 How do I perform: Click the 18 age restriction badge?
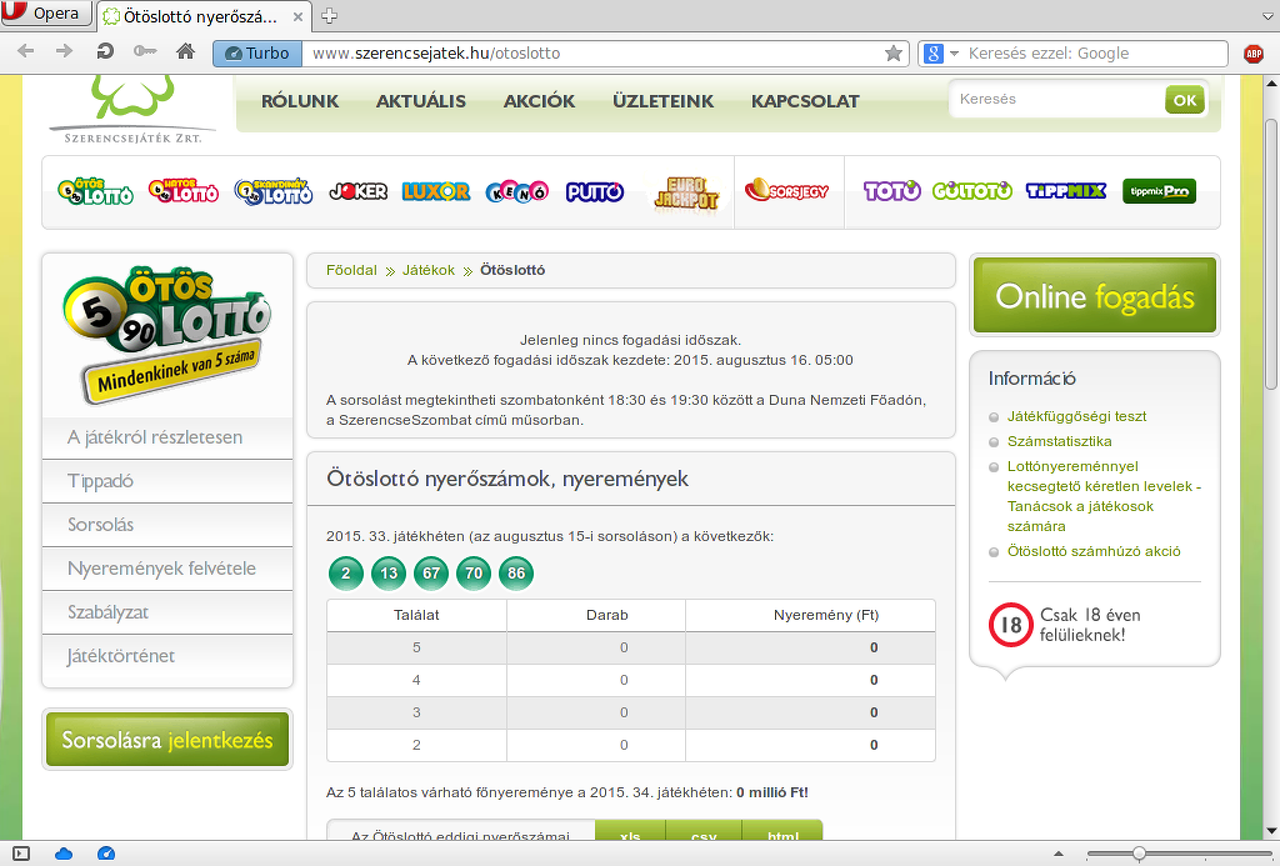(x=1011, y=625)
